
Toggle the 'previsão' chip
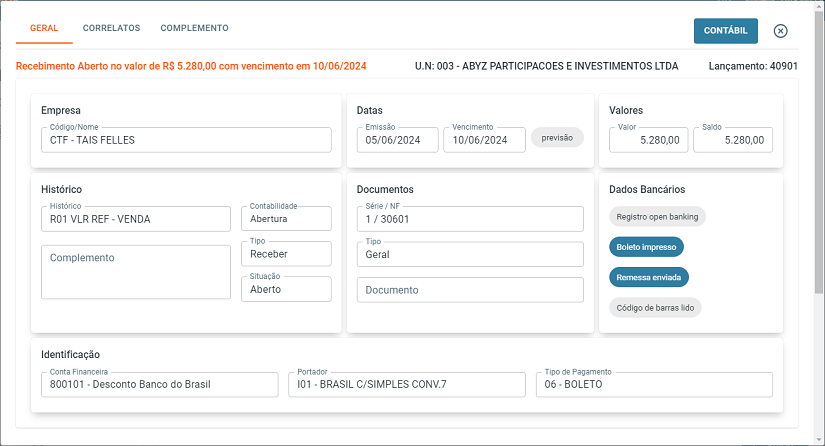(557, 139)
